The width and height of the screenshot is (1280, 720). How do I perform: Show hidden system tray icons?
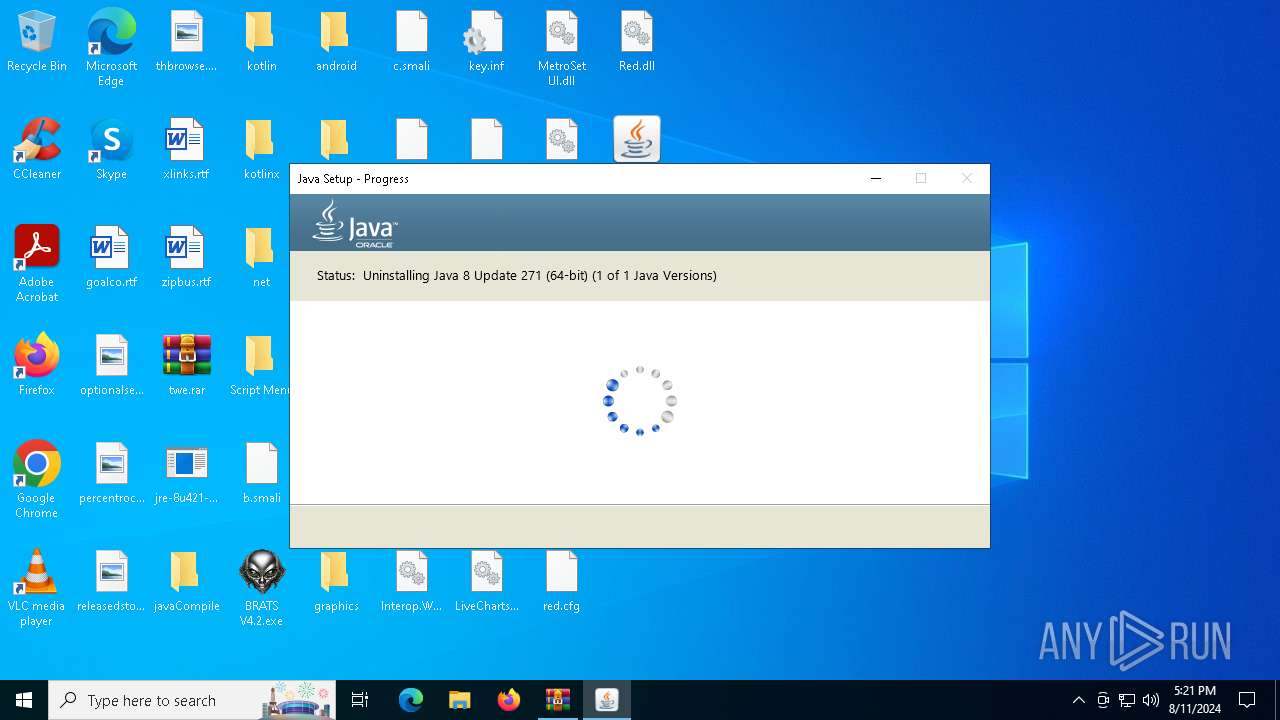click(1078, 700)
